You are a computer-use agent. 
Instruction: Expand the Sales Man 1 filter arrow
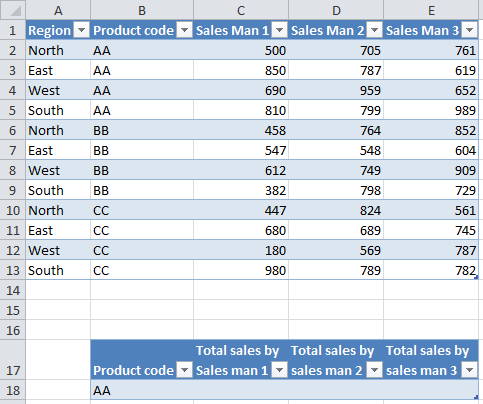pos(279,31)
